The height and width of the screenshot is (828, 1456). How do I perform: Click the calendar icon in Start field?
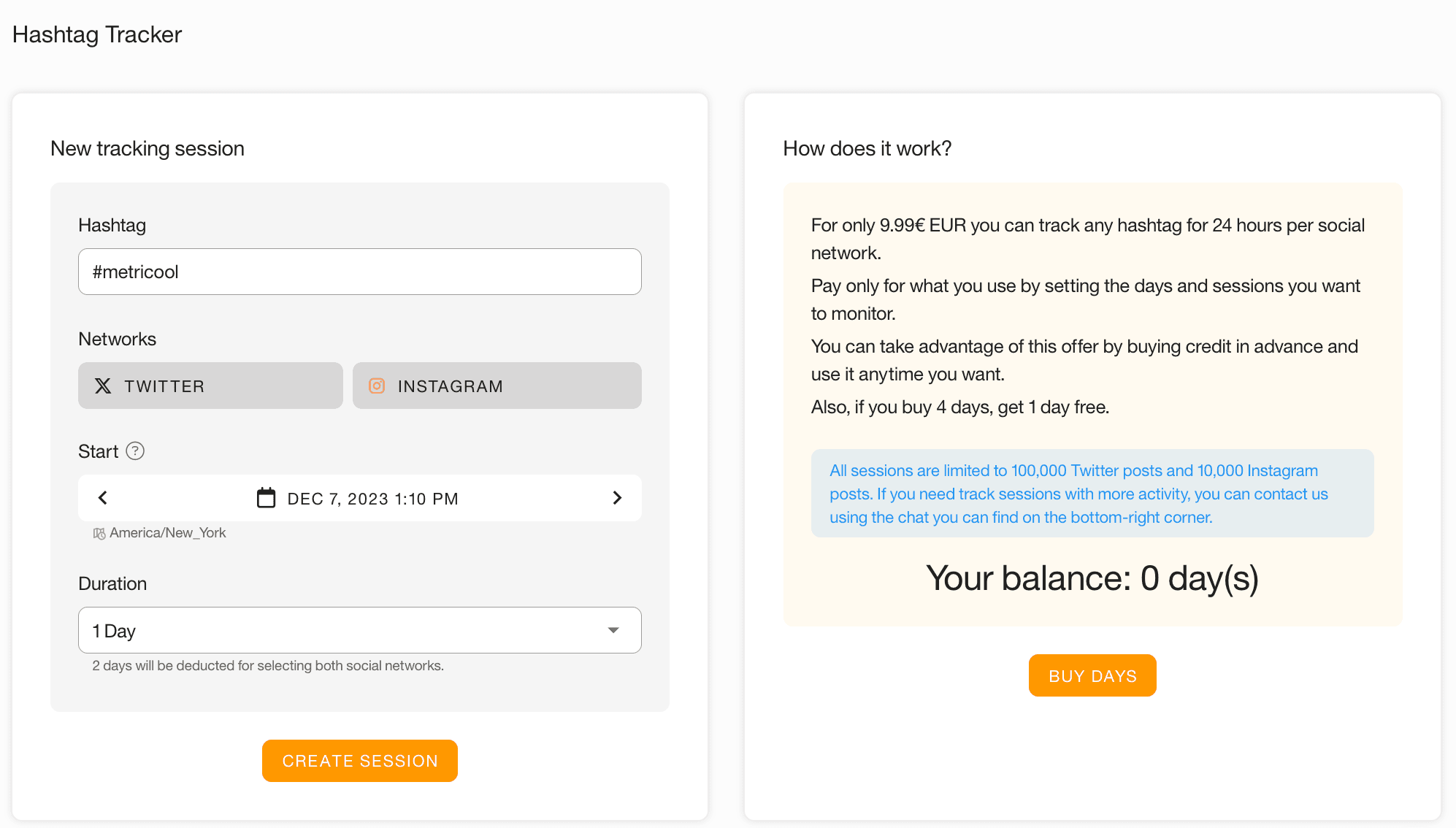click(x=266, y=498)
